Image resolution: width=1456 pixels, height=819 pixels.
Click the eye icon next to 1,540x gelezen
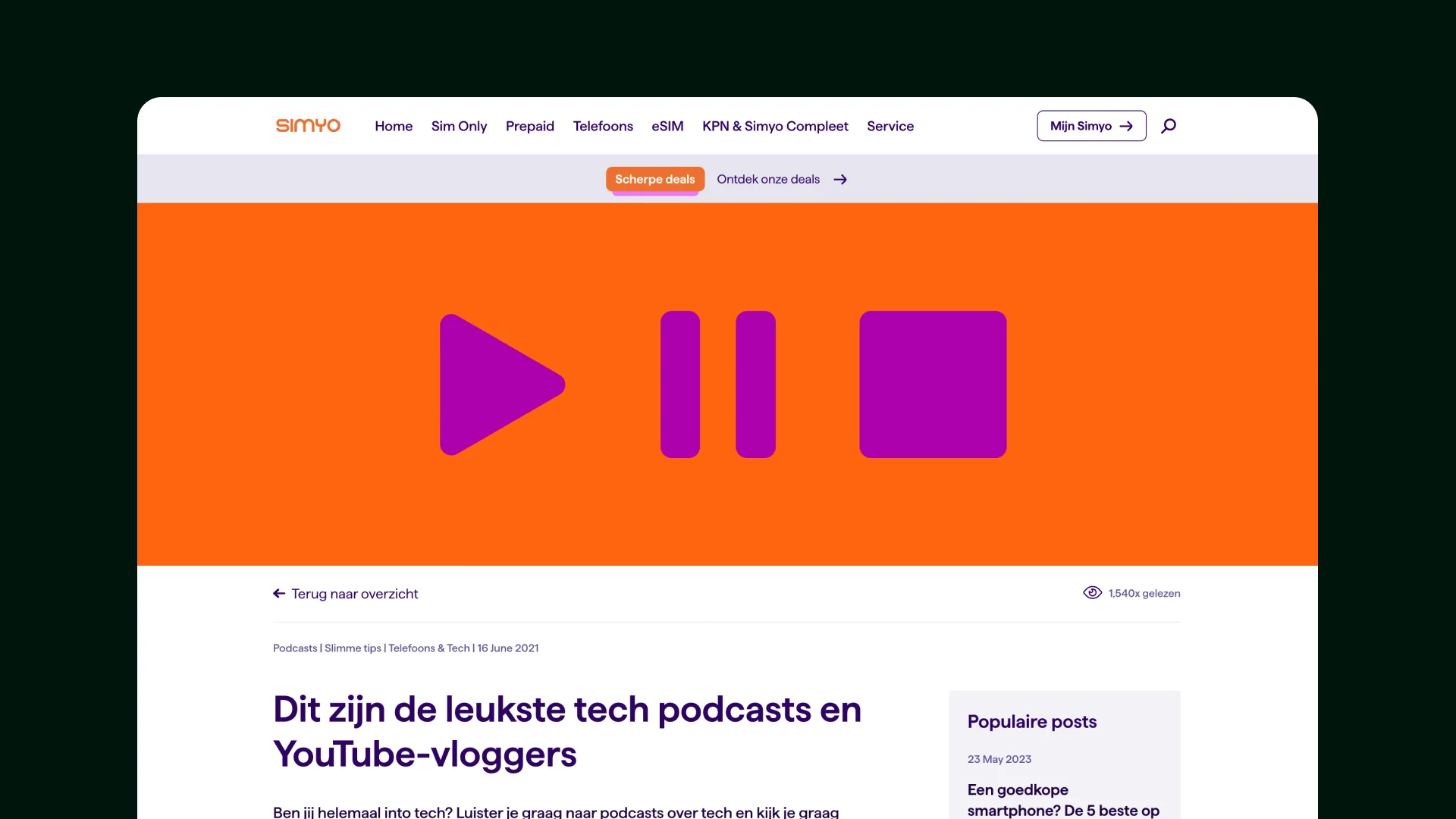pos(1092,592)
